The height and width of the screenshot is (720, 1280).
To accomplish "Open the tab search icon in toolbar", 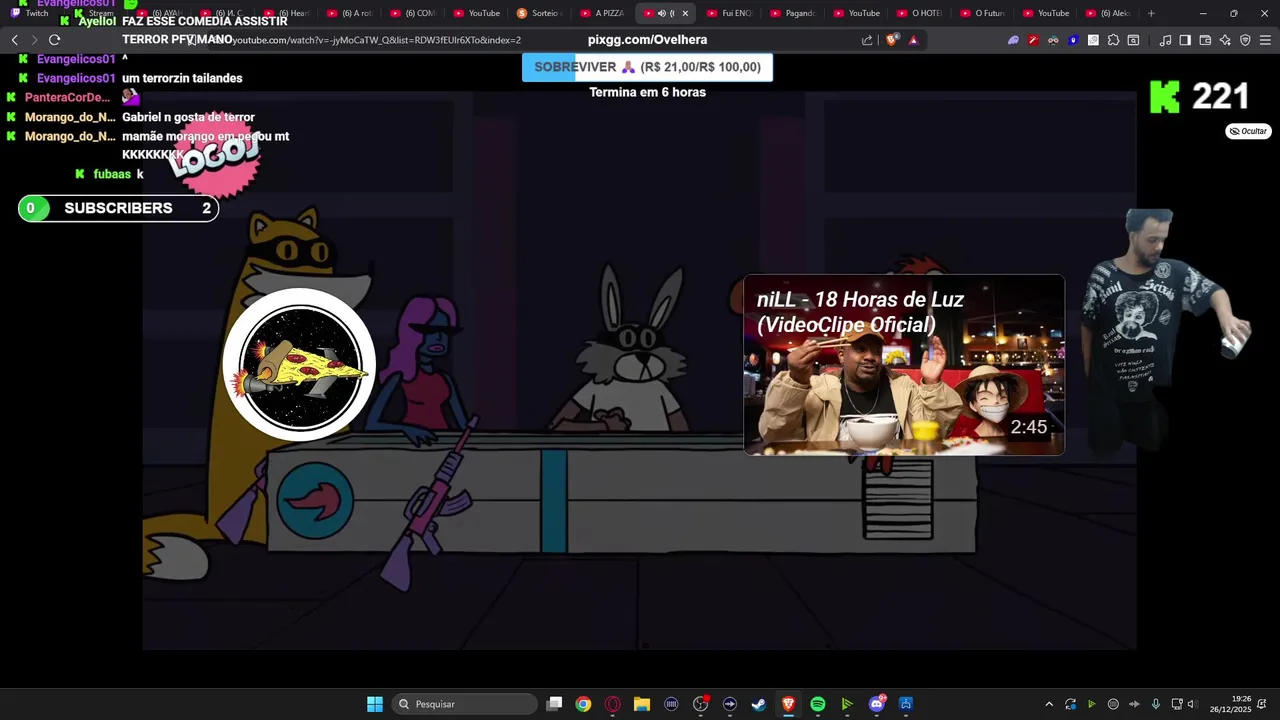I will coord(1133,40).
